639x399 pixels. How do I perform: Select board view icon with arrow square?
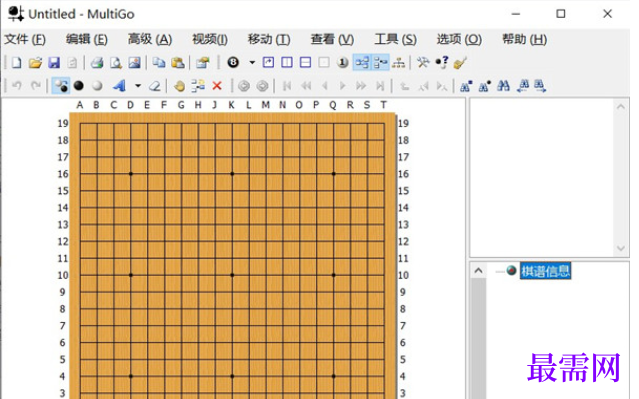tap(268, 62)
